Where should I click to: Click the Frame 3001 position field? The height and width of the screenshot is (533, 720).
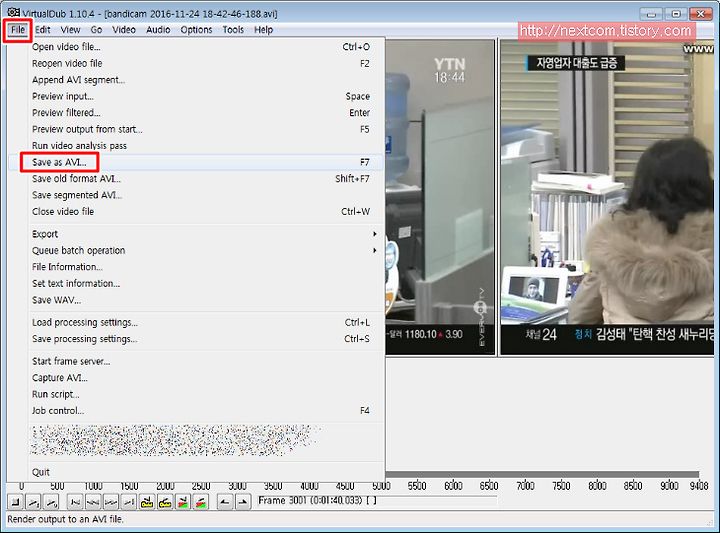(x=377, y=501)
